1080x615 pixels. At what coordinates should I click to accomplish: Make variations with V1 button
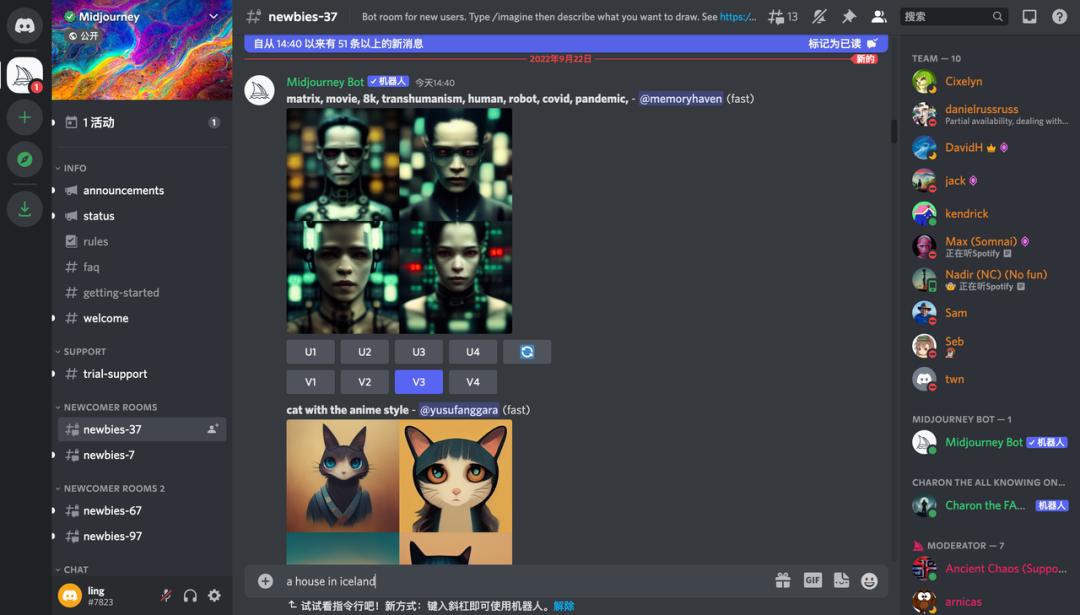click(311, 382)
